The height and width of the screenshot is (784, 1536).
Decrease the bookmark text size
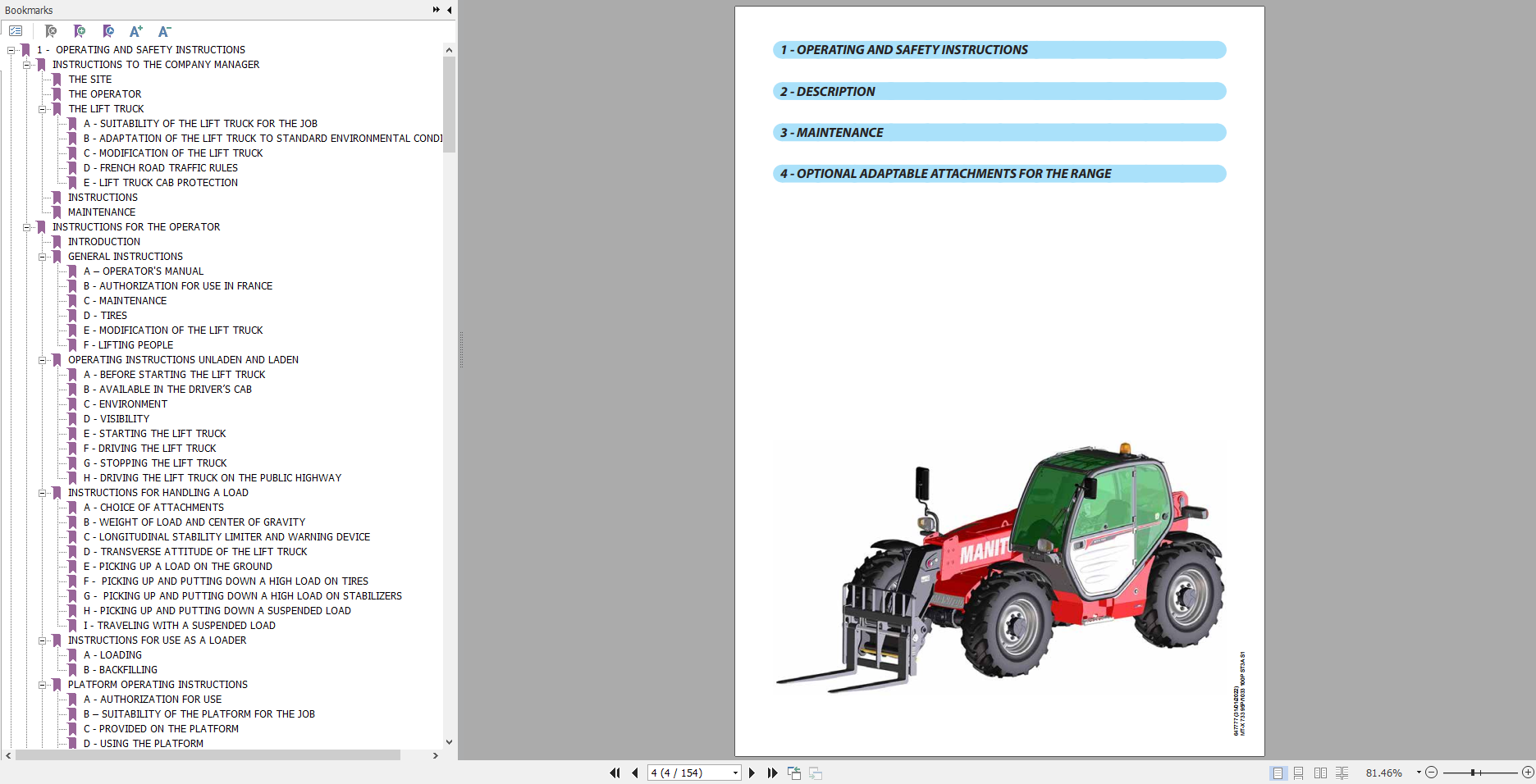point(164,31)
